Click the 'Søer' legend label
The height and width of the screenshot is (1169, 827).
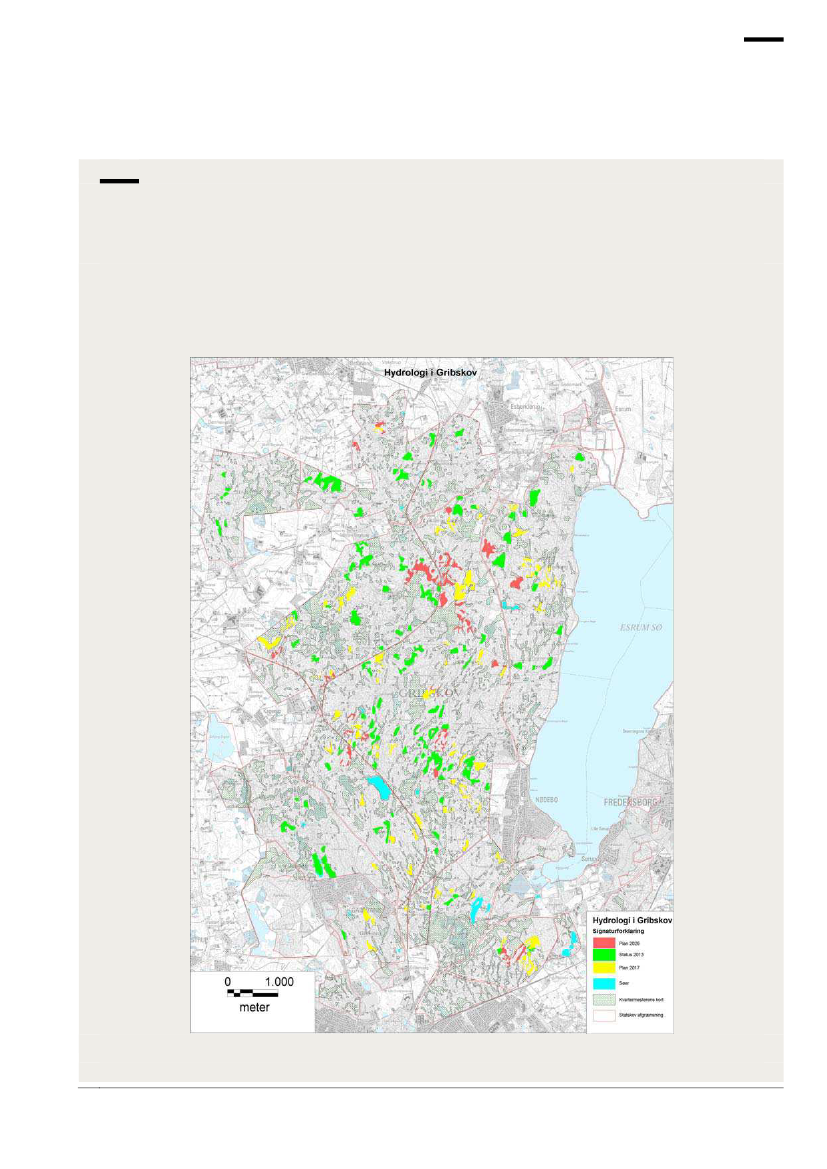coord(623,983)
